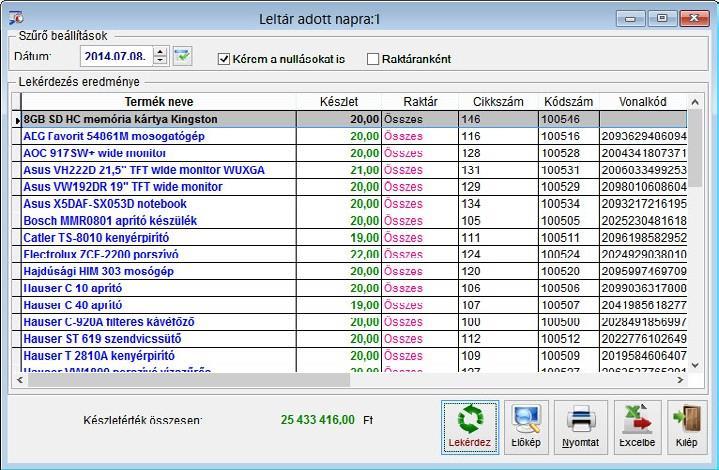Maximize the Leltár adott napra window
The width and height of the screenshot is (719, 470).
[x=662, y=19]
